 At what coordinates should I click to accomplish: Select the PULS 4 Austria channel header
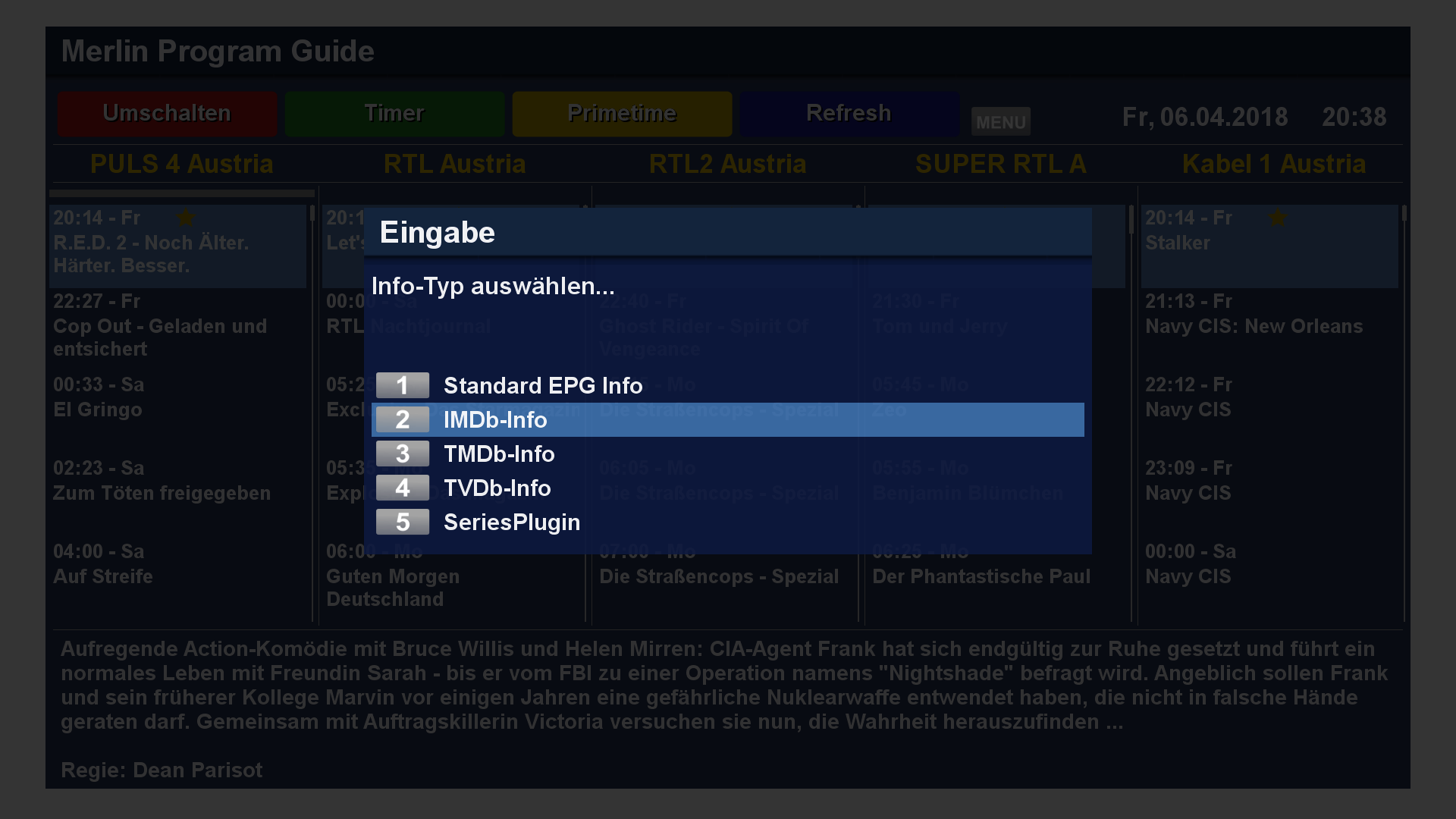coord(182,164)
